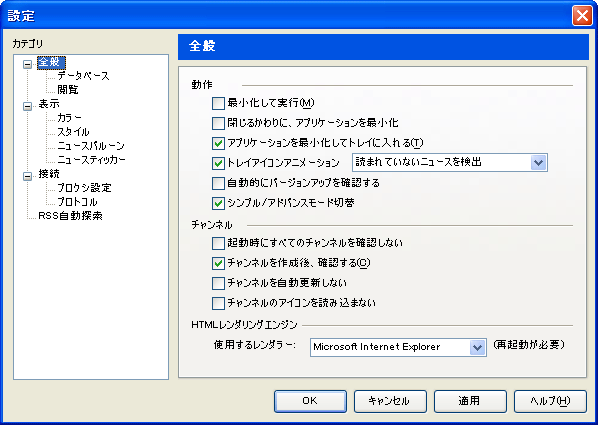Uncheck アプリケーションを最小化してトレイに入れる option
The image size is (598, 425).
[x=218, y=143]
